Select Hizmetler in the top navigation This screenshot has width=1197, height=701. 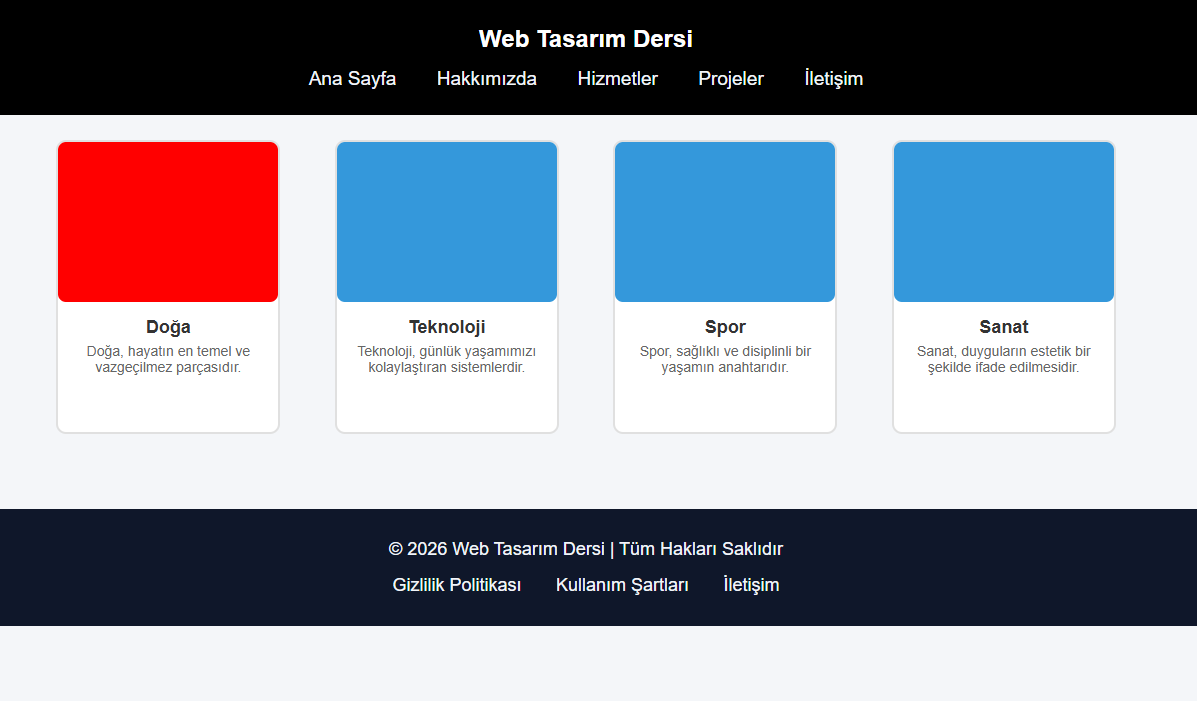[617, 79]
